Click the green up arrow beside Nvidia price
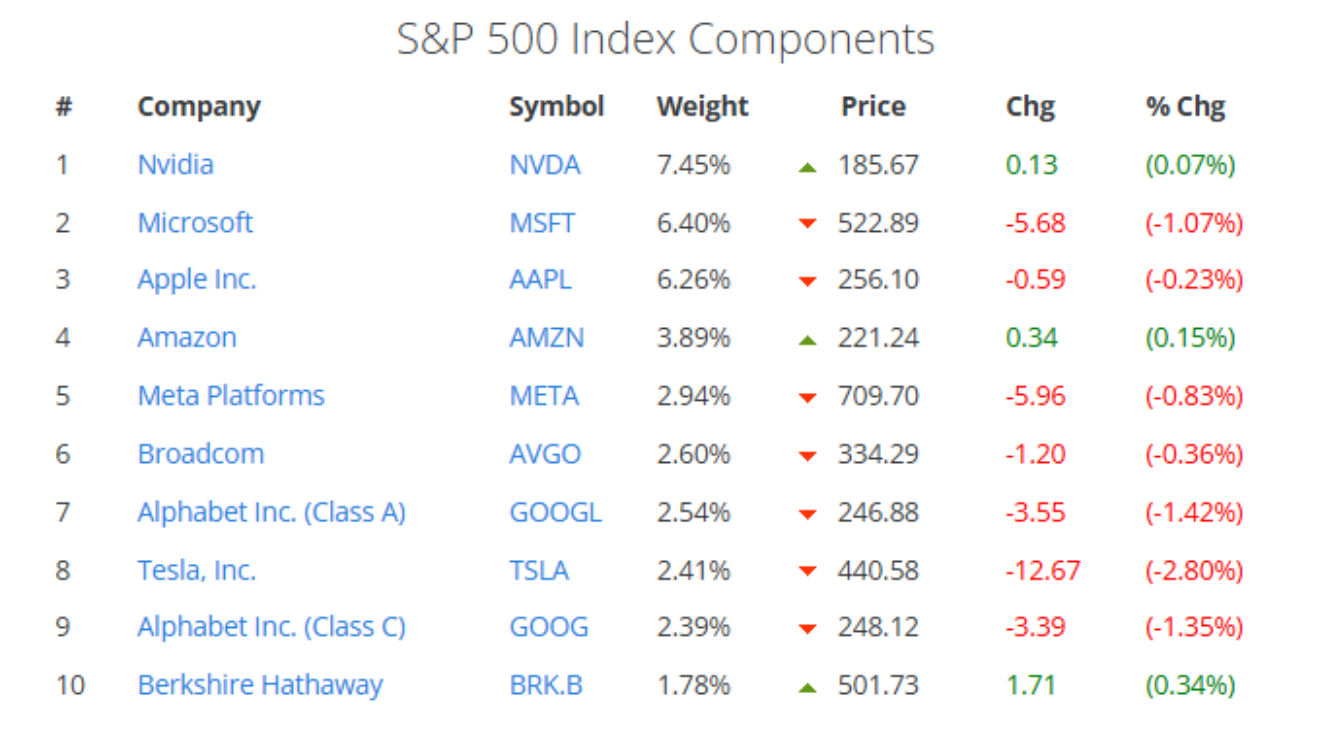This screenshot has height=754, width=1333. [x=808, y=166]
